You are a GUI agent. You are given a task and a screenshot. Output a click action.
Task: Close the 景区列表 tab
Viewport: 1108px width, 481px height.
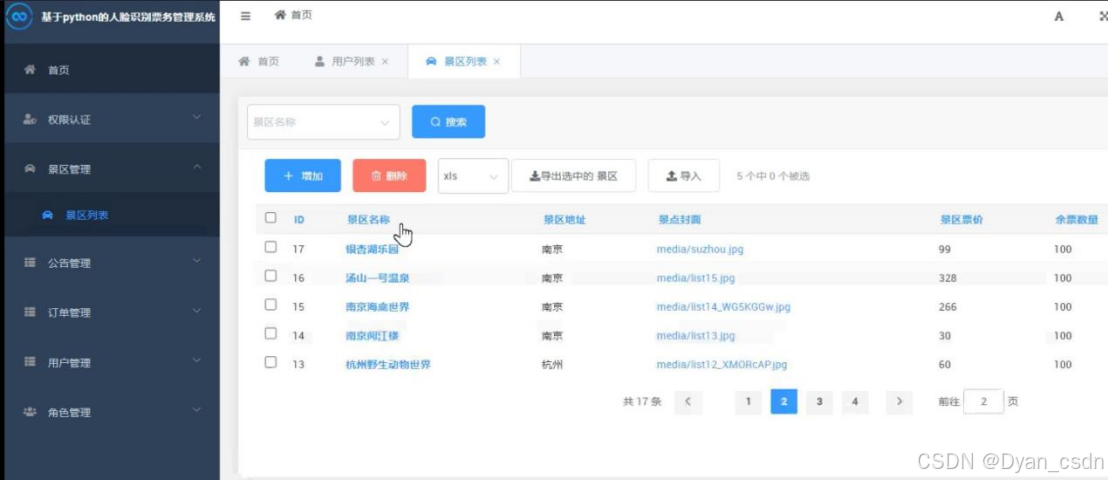[x=497, y=61]
